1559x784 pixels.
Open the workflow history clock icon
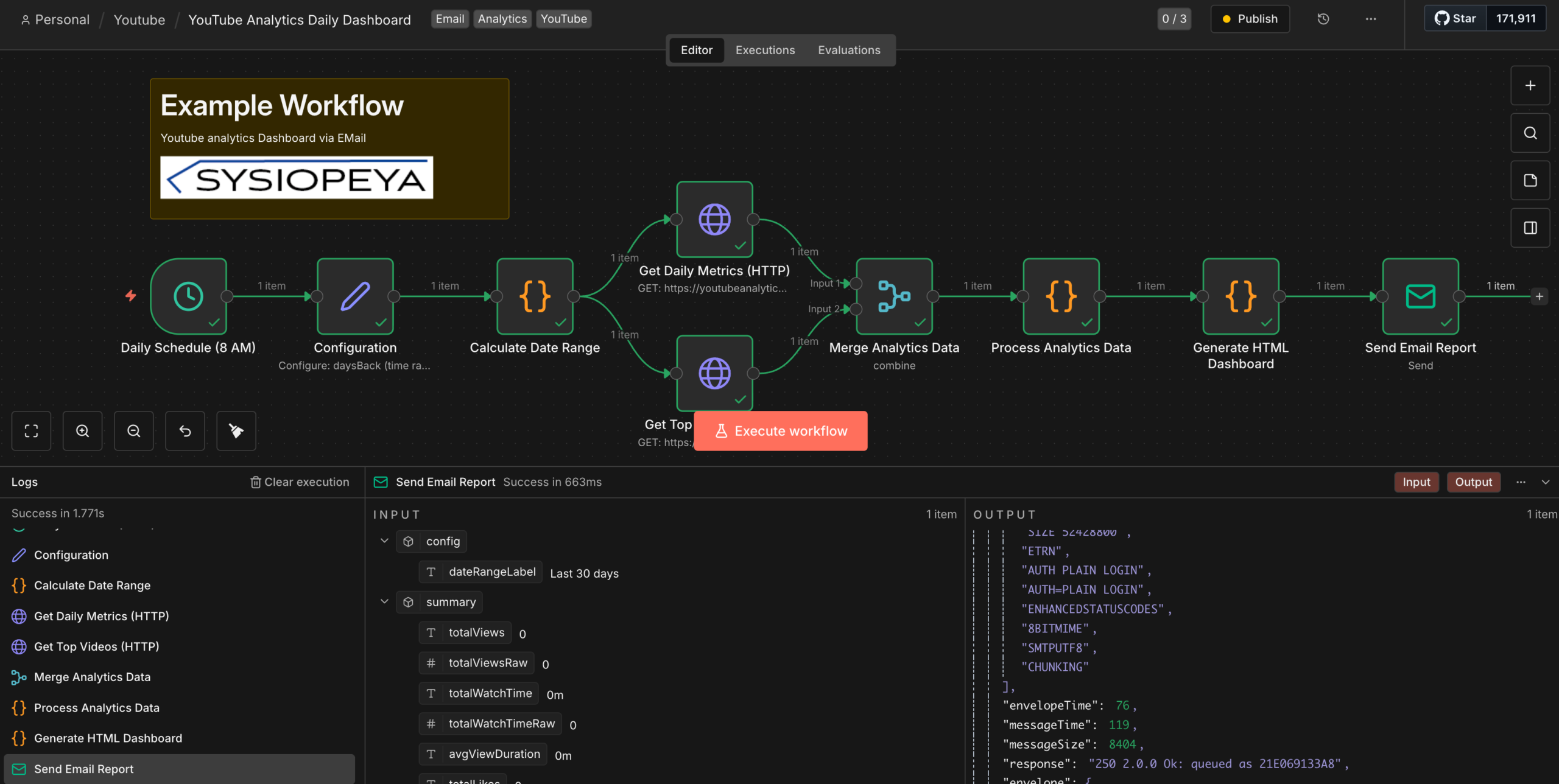pyautogui.click(x=1323, y=19)
